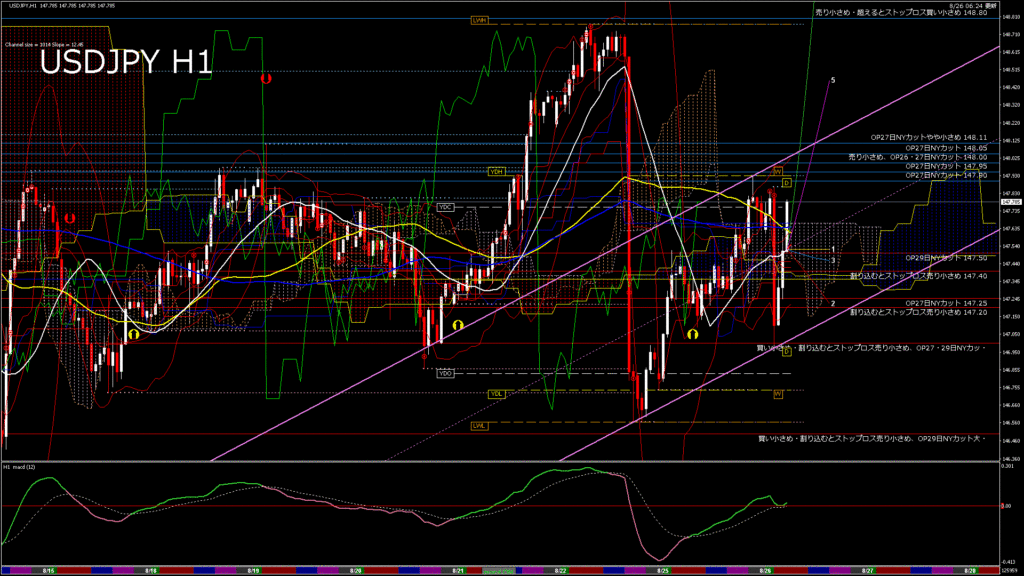Select the YDO level tag
The width and height of the screenshot is (1024, 576).
(x=445, y=373)
